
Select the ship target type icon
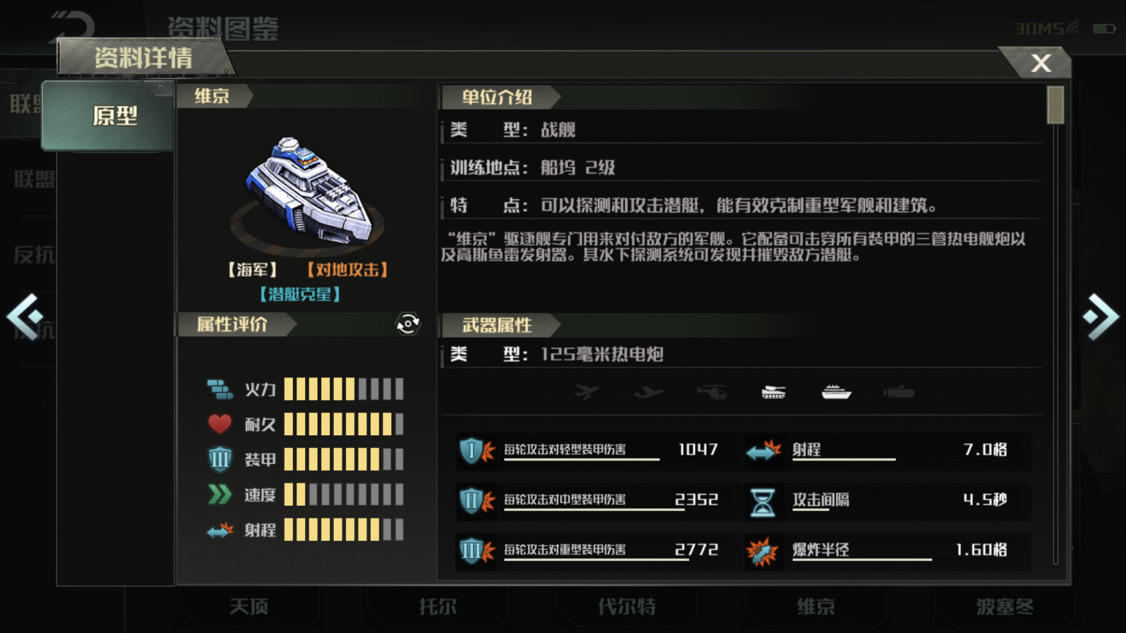[837, 392]
